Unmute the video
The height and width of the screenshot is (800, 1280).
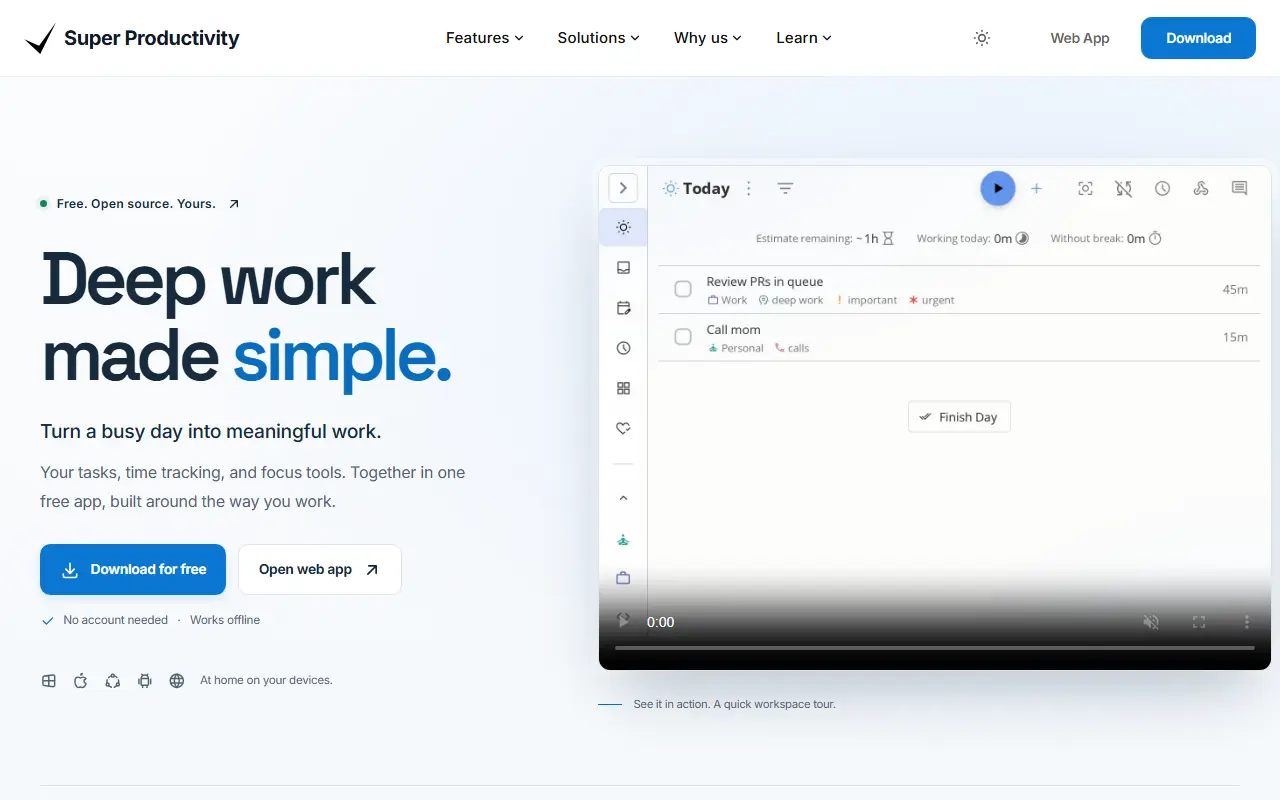click(x=1151, y=622)
